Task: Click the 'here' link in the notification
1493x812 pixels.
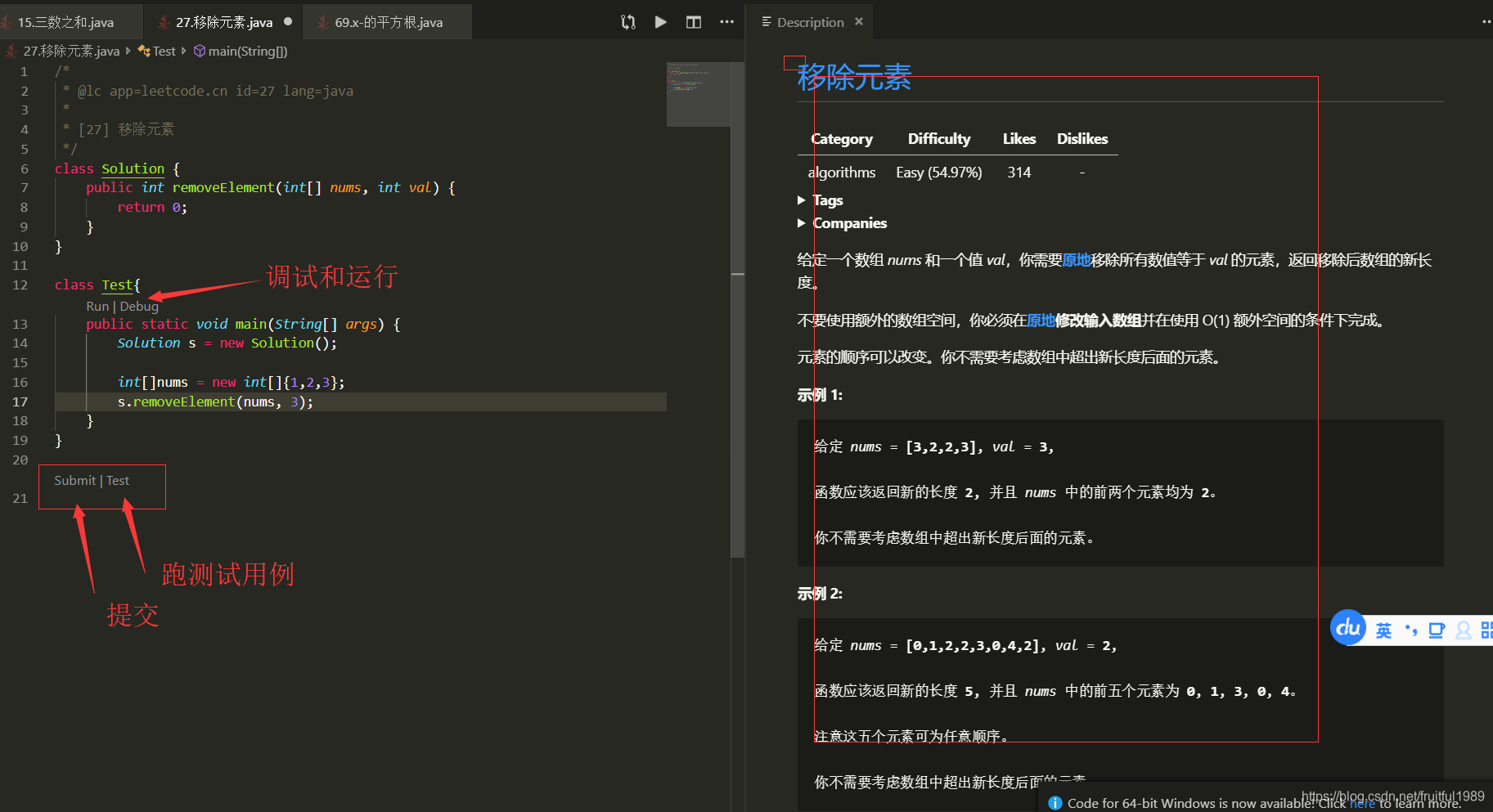Action: point(1362,803)
